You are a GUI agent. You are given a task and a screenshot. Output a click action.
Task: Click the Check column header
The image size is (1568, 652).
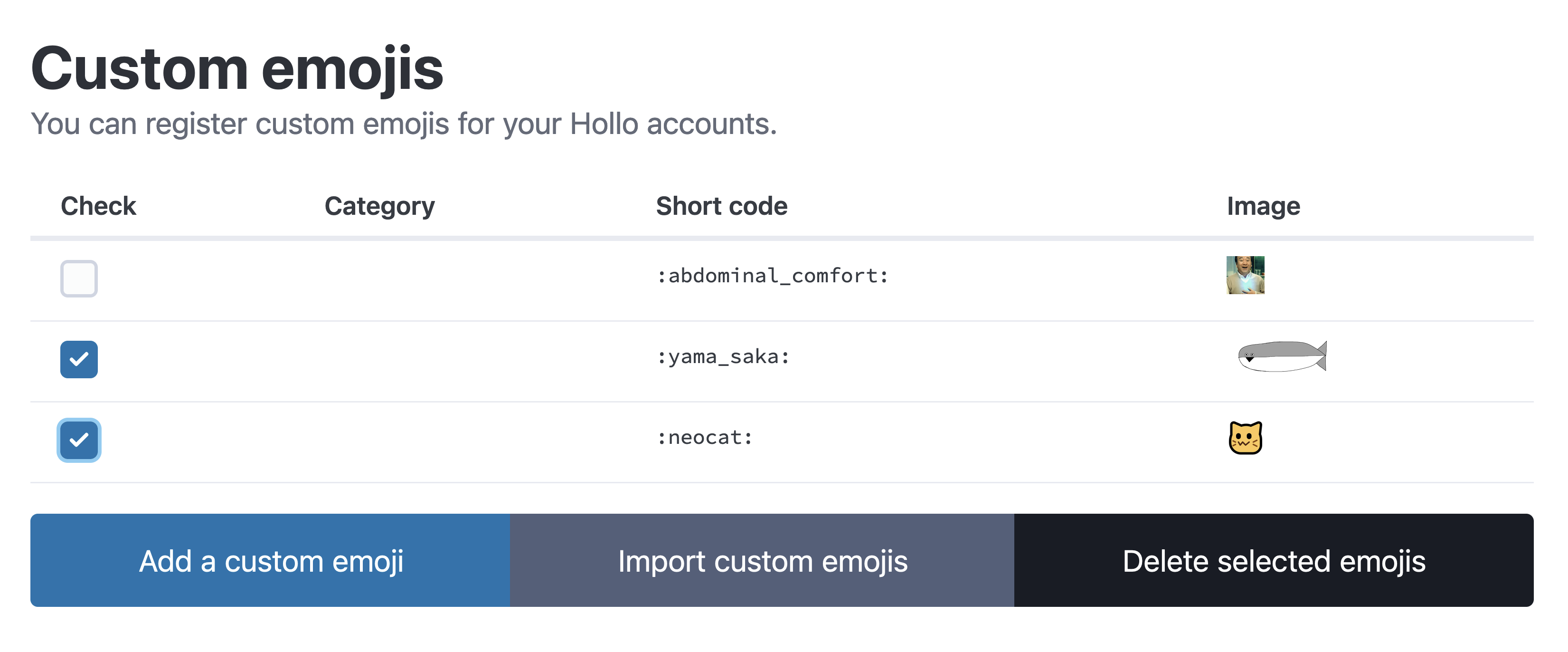click(x=99, y=206)
